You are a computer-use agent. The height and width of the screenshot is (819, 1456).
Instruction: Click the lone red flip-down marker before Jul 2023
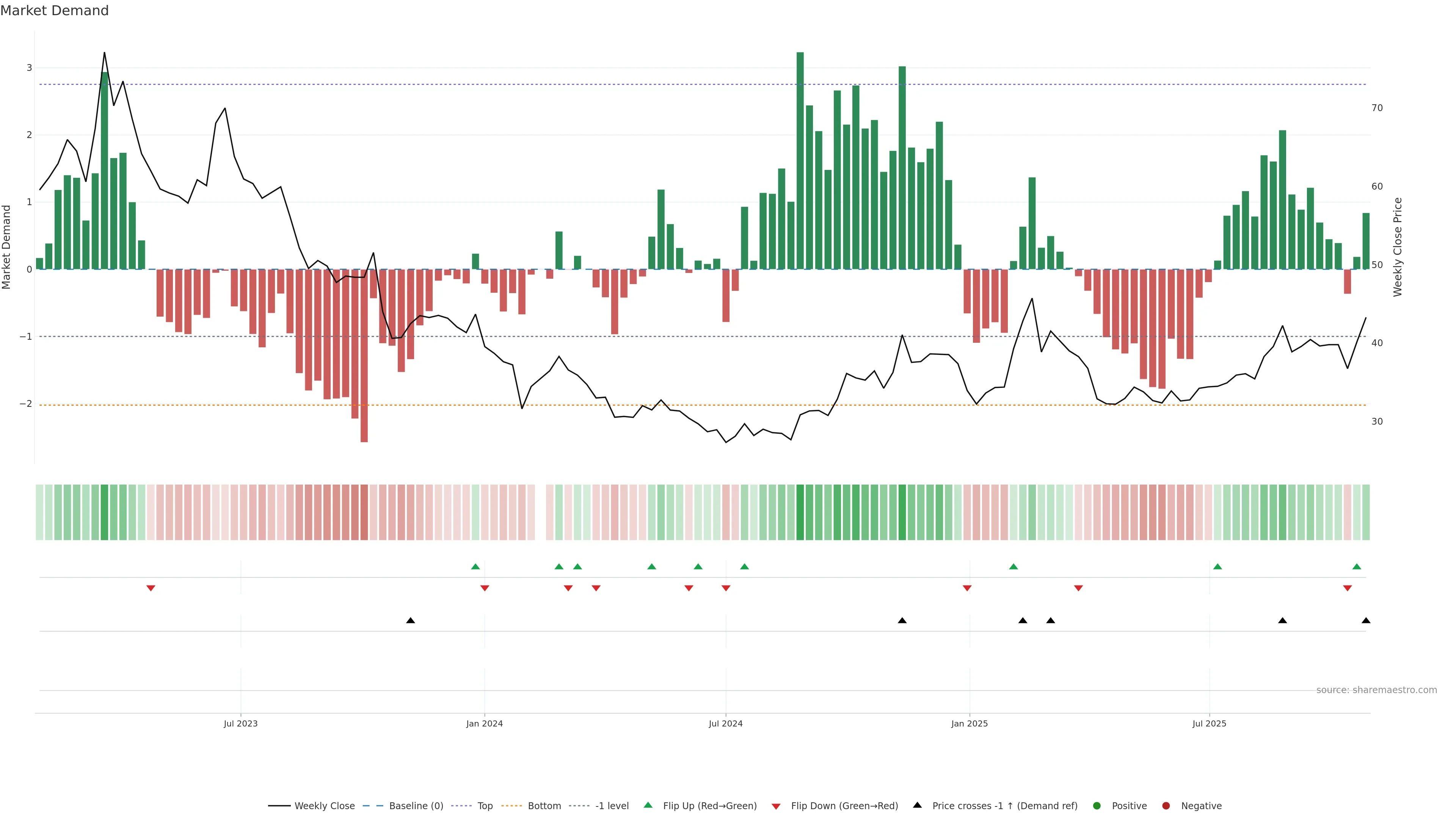151,588
